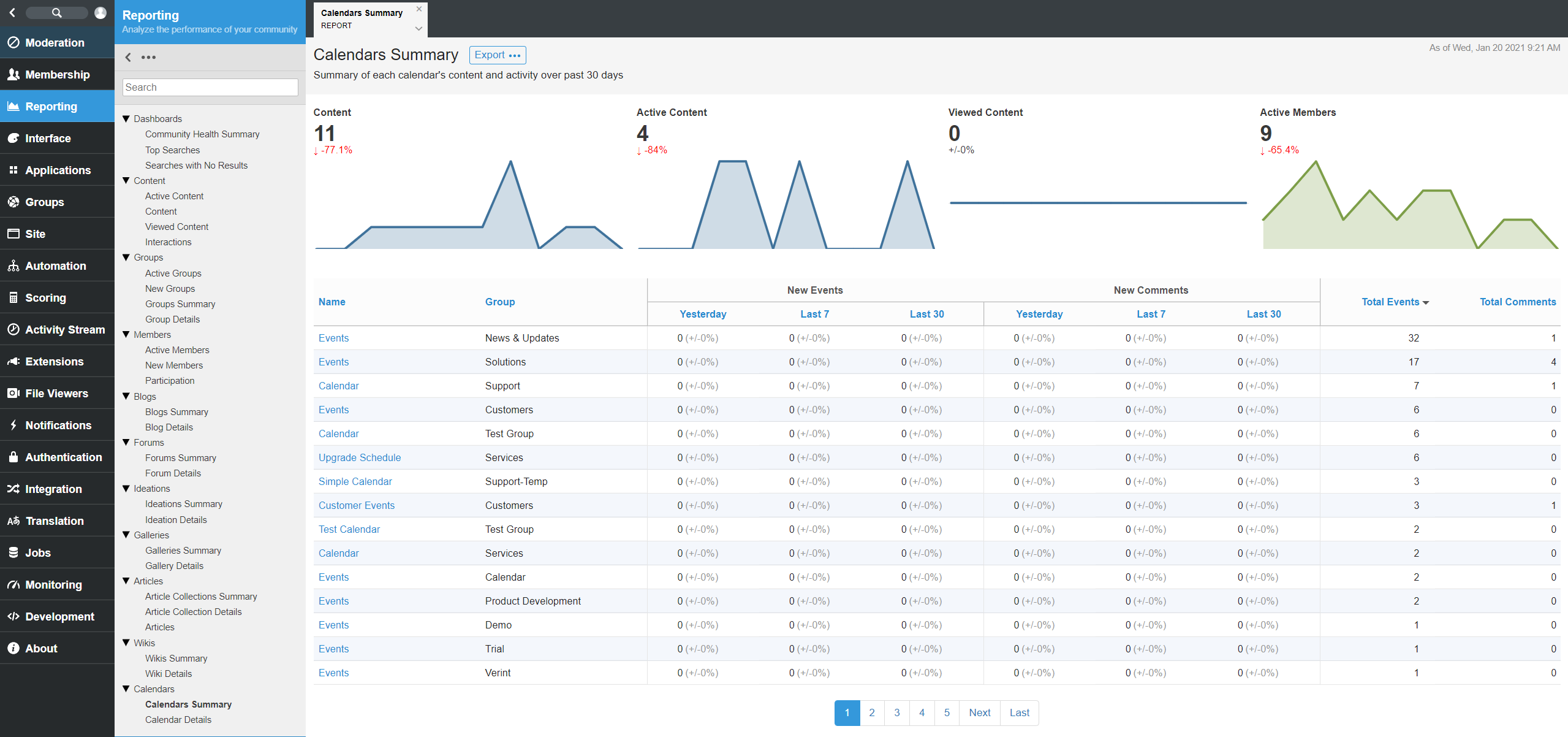Screen dimensions: 1568x737
Task: Open the Customer Events calendar link
Action: (x=357, y=505)
